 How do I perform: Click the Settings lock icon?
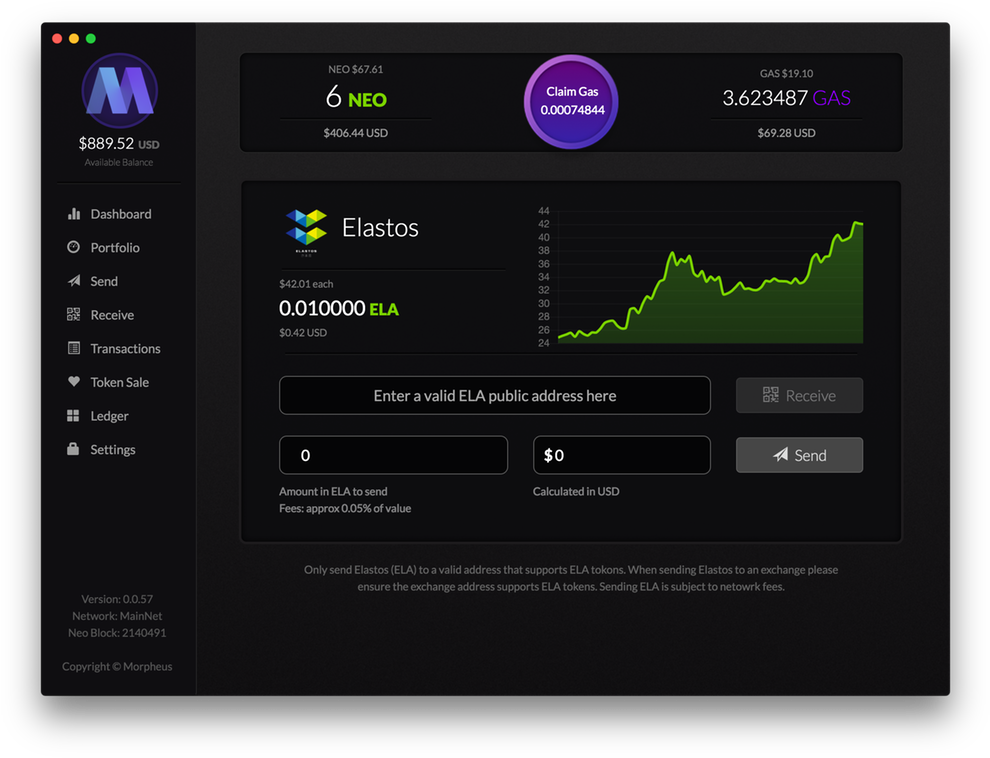pyautogui.click(x=74, y=449)
